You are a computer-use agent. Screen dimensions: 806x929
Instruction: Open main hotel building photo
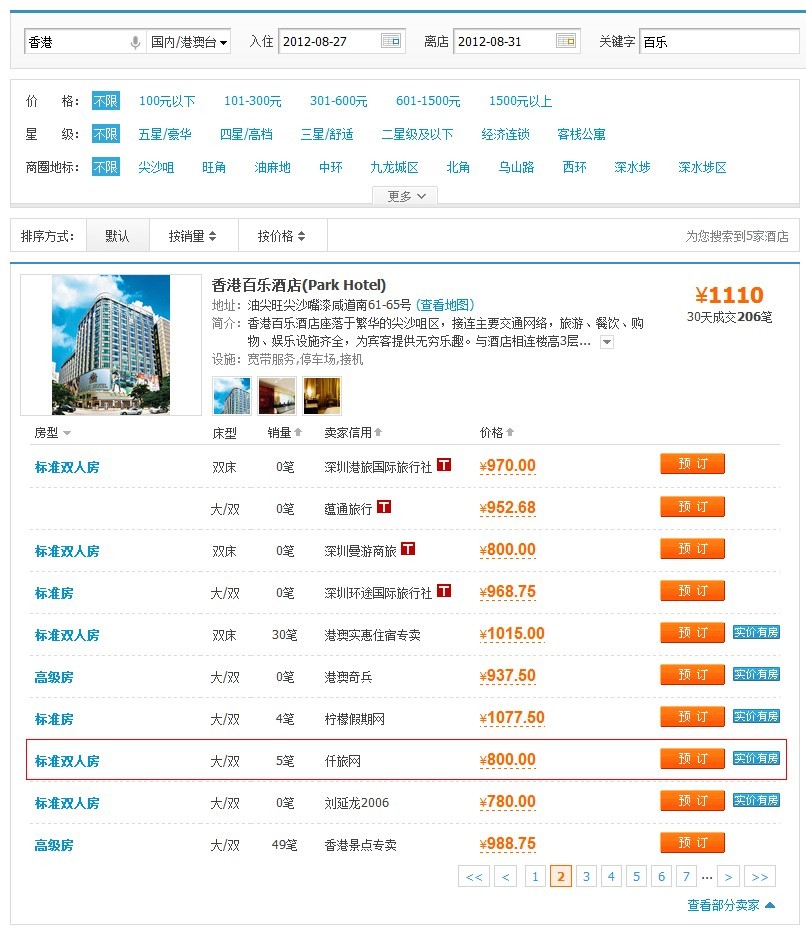coord(111,344)
